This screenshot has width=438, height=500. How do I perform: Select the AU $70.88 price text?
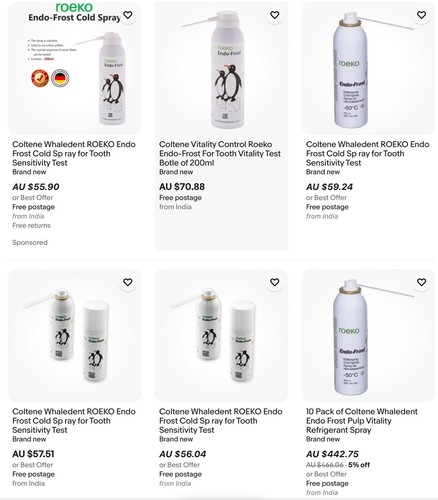tap(182, 187)
